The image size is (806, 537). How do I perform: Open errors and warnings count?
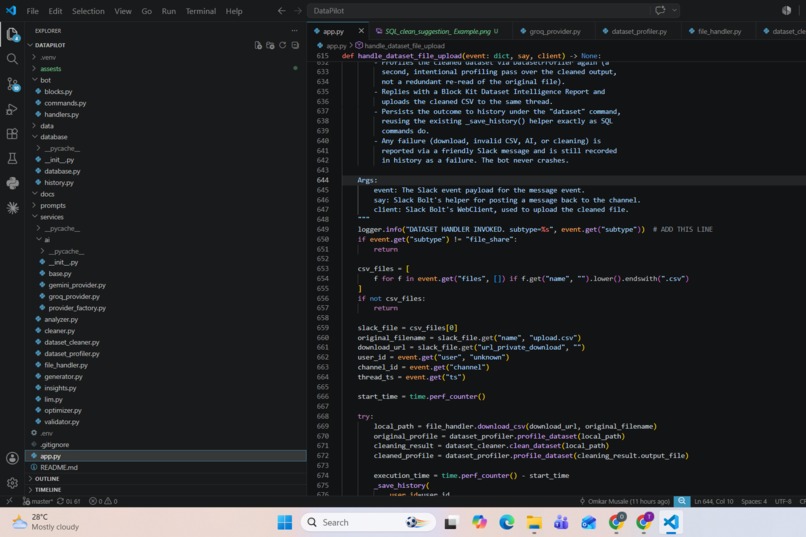click(x=103, y=501)
